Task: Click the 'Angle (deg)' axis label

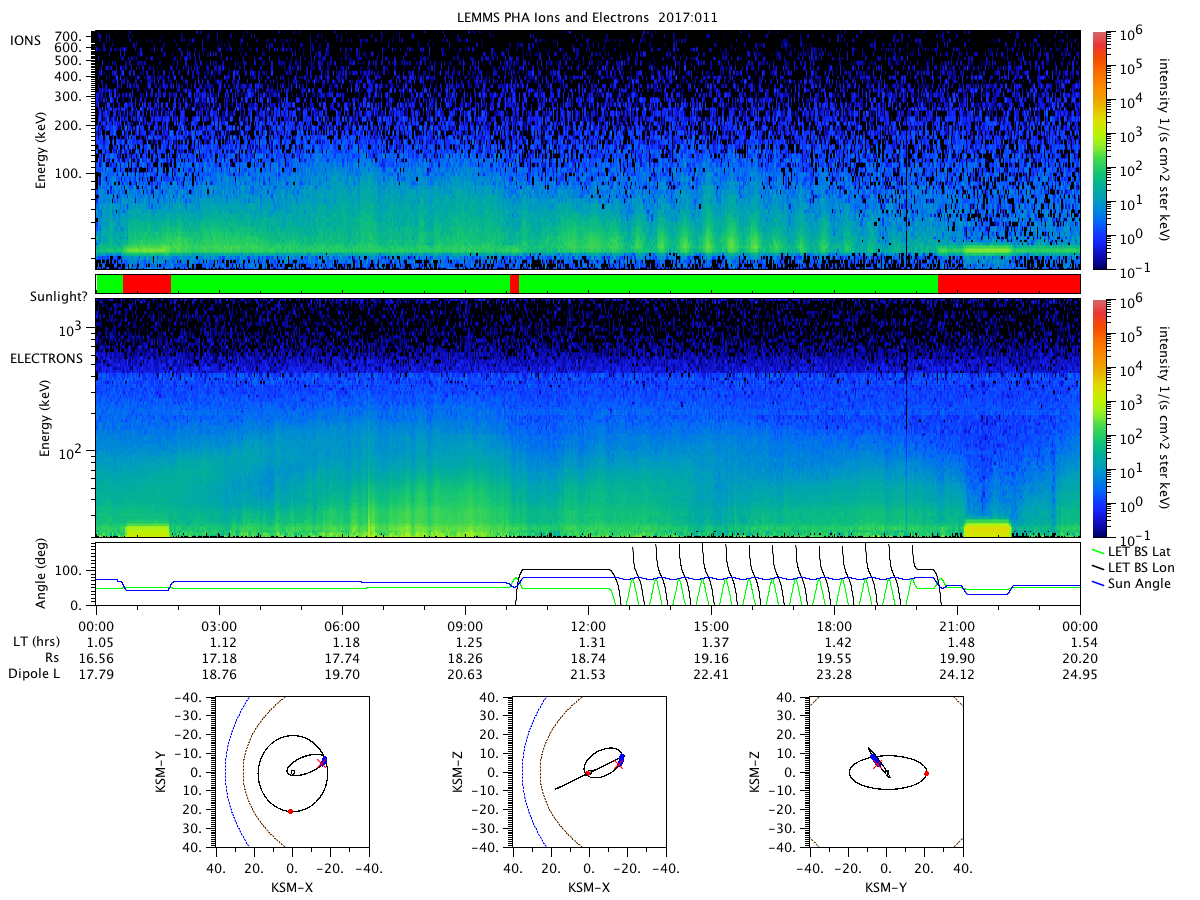Action: tap(42, 573)
